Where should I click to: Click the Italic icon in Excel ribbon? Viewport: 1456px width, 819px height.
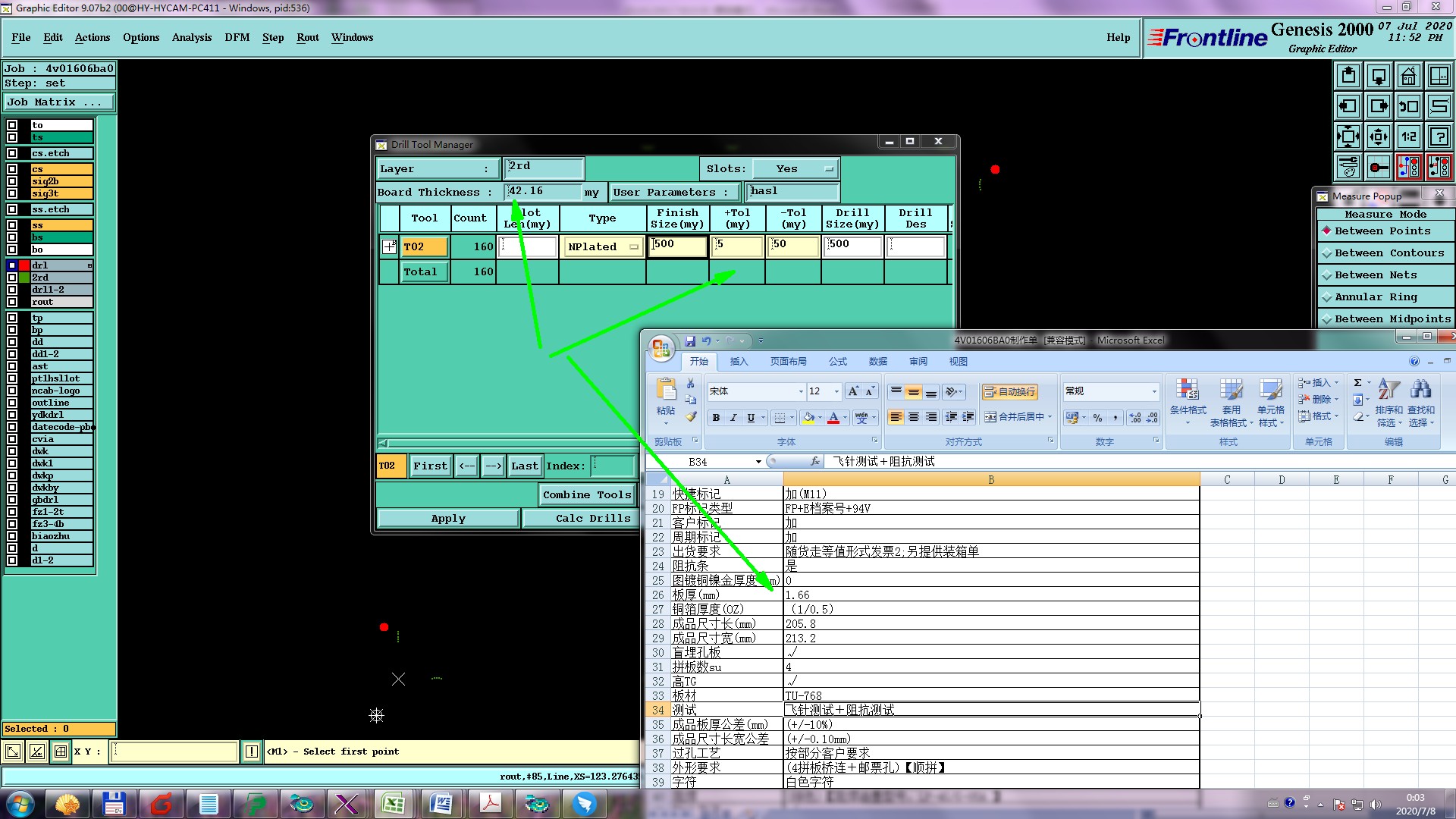(733, 417)
